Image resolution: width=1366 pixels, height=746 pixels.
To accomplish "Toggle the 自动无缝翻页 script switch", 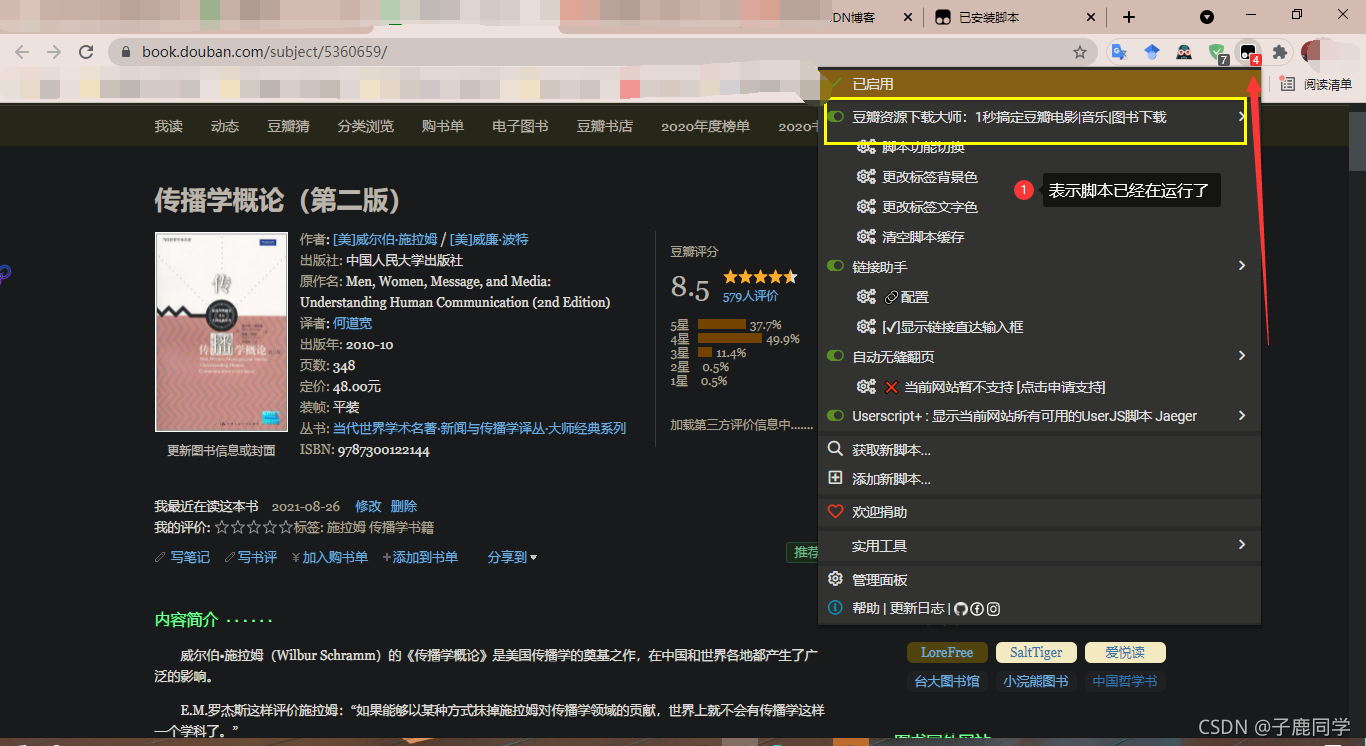I will click(x=836, y=356).
